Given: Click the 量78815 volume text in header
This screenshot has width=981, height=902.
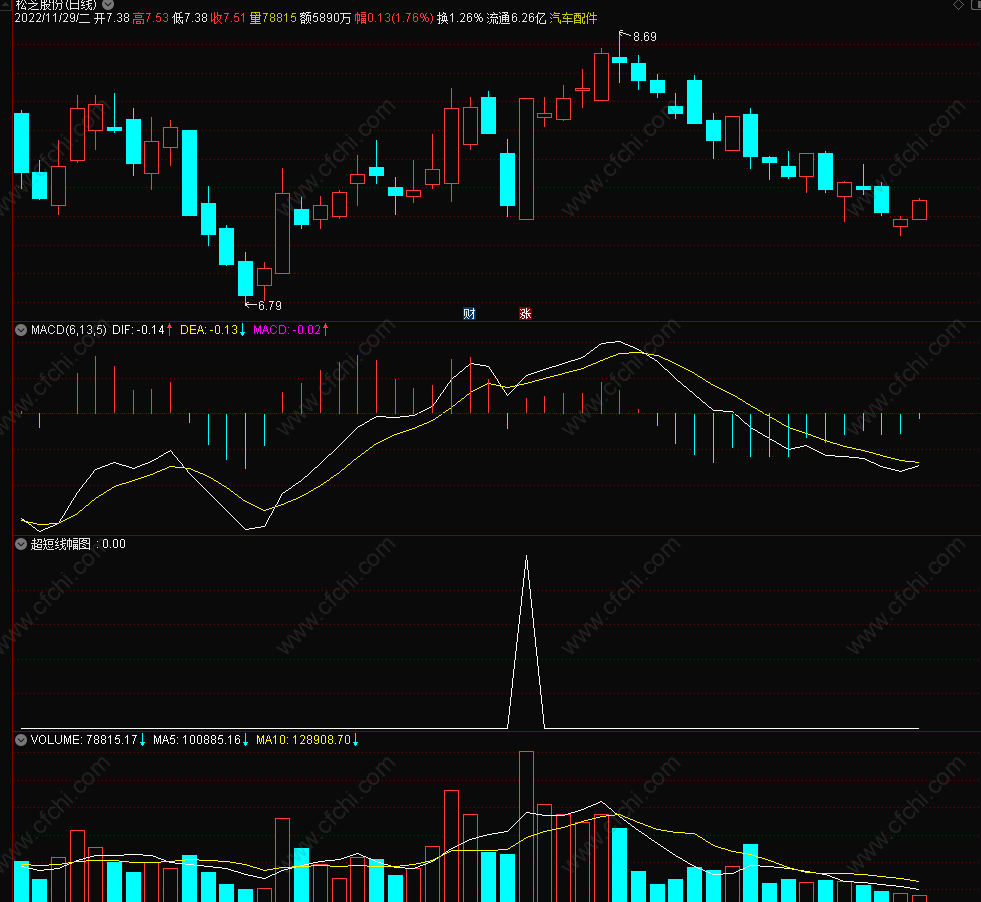Looking at the screenshot, I should (273, 18).
